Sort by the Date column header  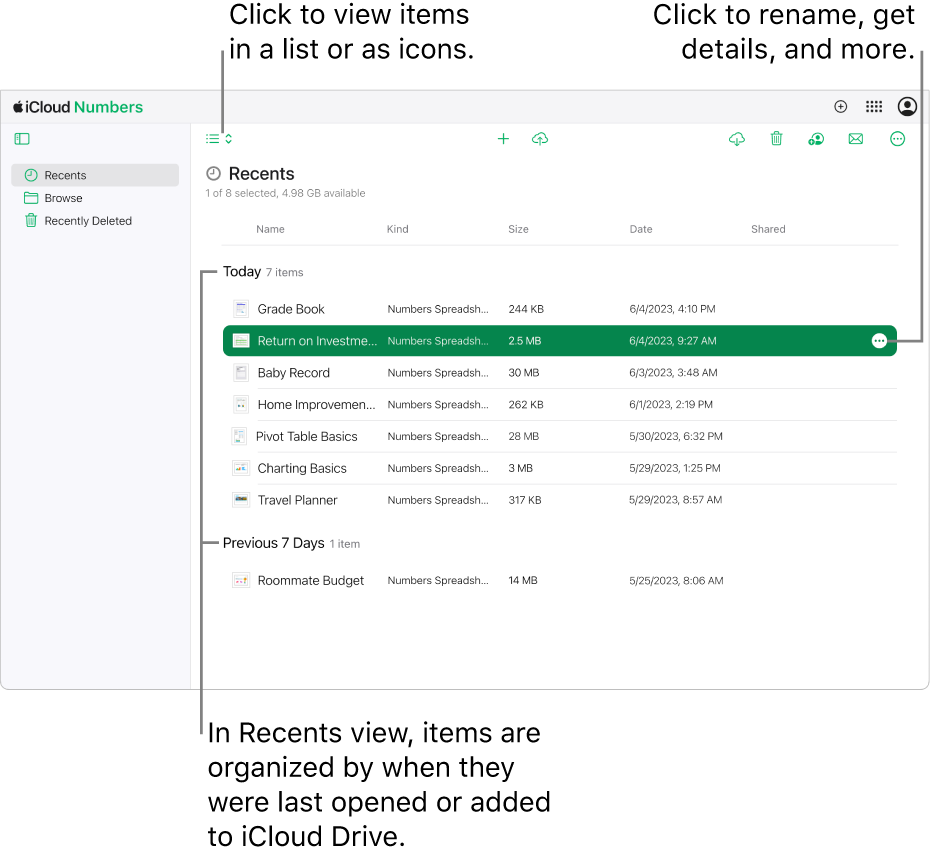pyautogui.click(x=641, y=229)
